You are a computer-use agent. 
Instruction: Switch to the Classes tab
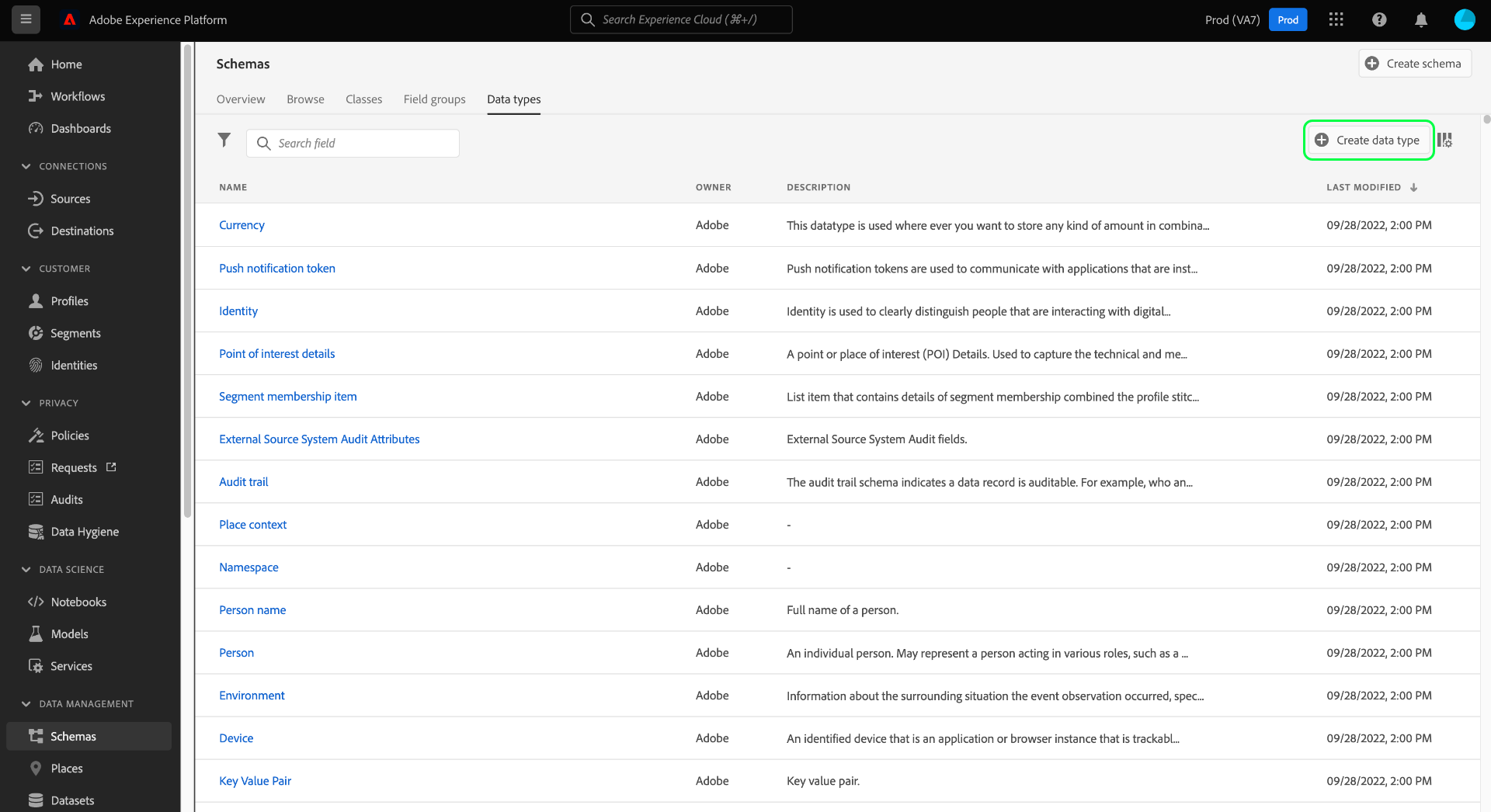pyautogui.click(x=363, y=99)
